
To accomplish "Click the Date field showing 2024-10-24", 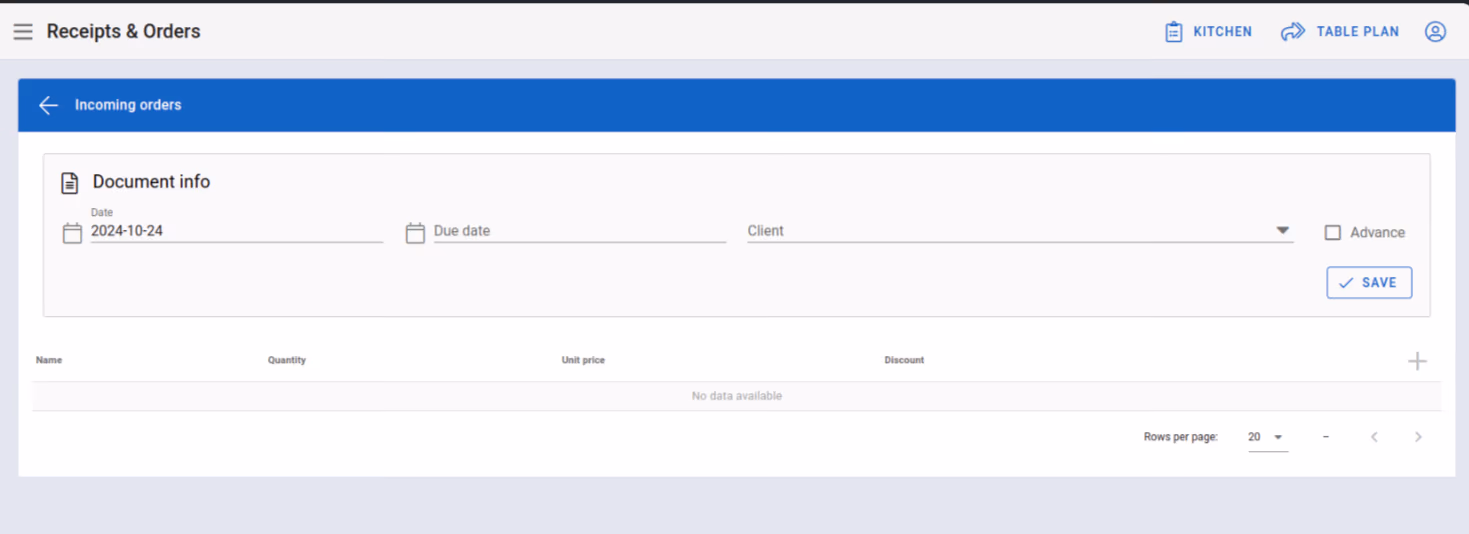I will click(x=236, y=231).
